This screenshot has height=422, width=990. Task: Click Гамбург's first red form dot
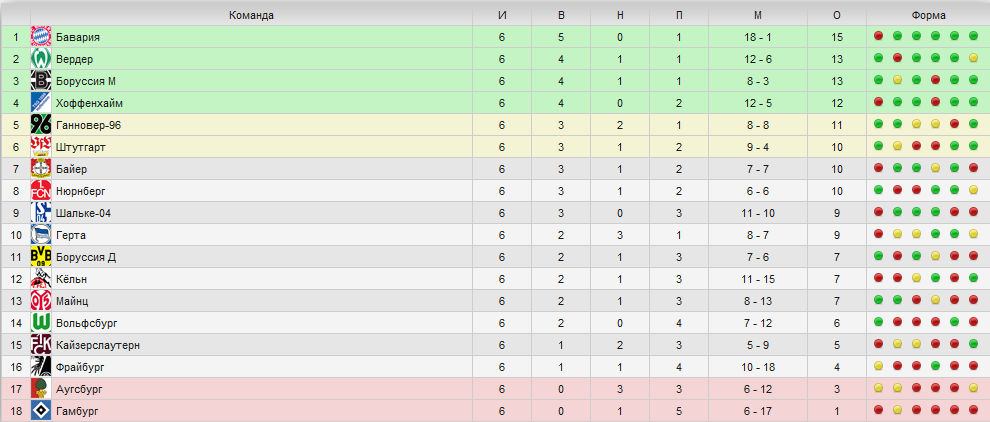click(x=878, y=411)
